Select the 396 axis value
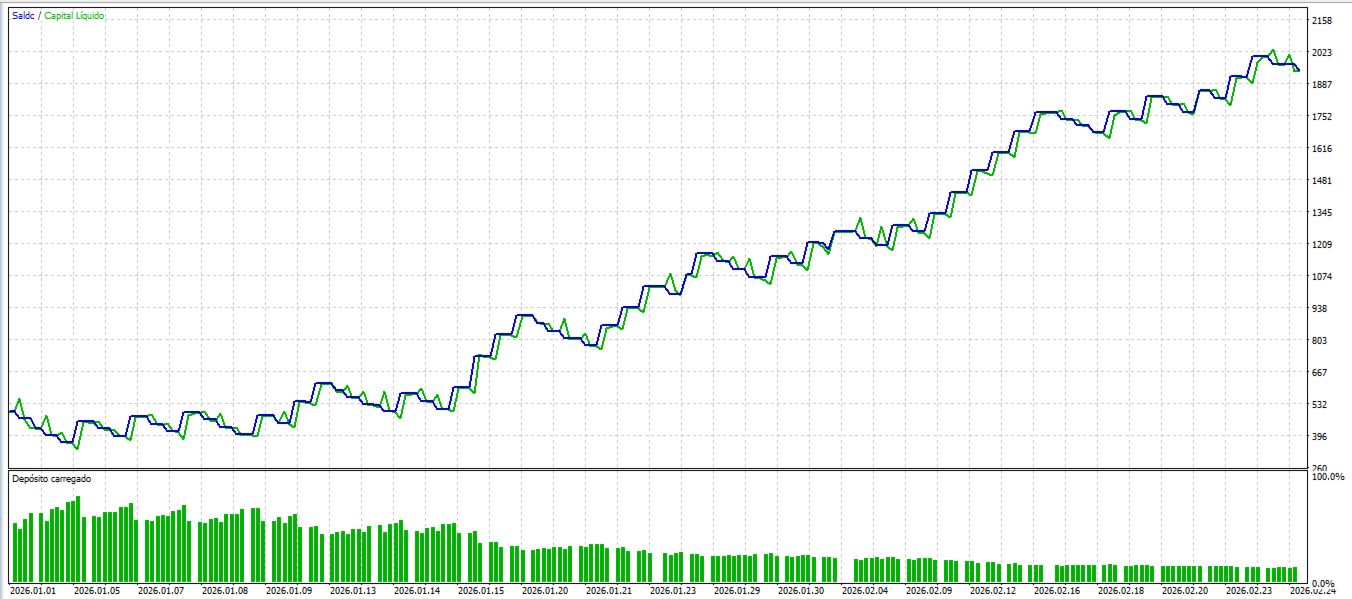1352x599 pixels. 1321,437
